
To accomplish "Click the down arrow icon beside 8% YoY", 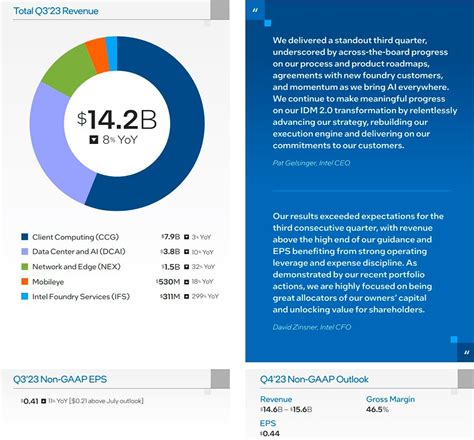I will click(94, 140).
